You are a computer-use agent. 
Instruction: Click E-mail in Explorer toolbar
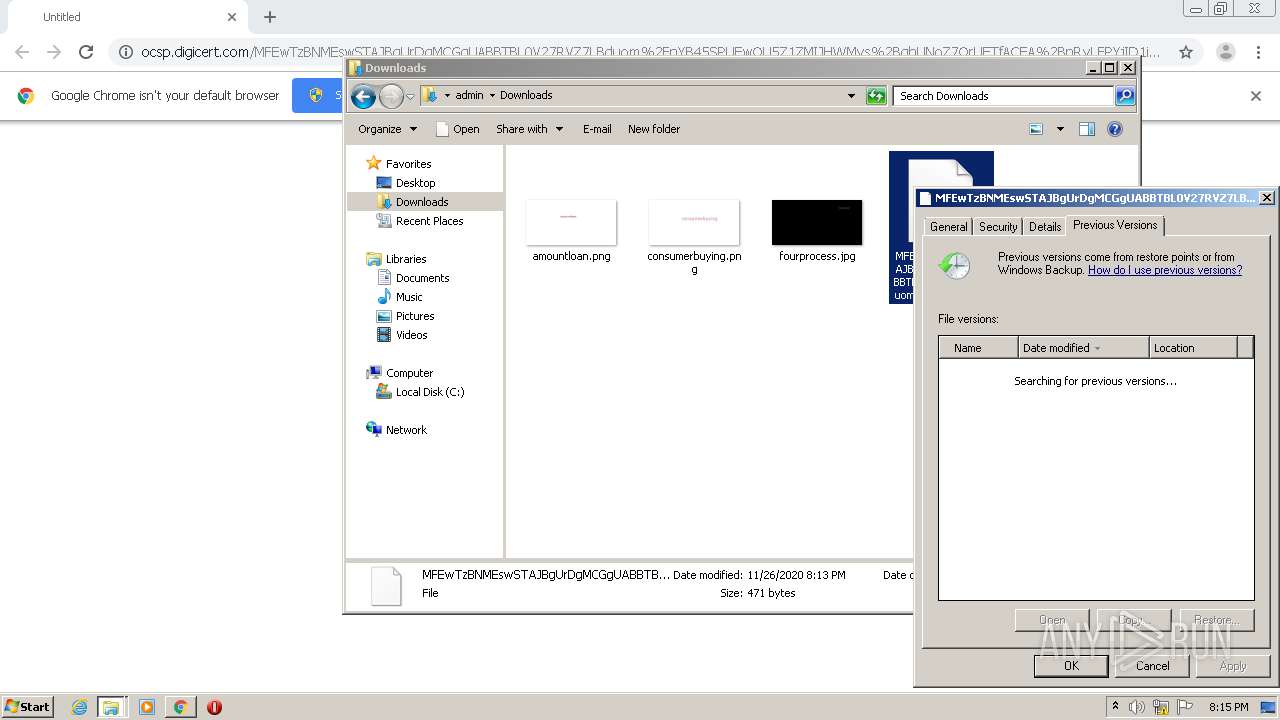[x=597, y=129]
